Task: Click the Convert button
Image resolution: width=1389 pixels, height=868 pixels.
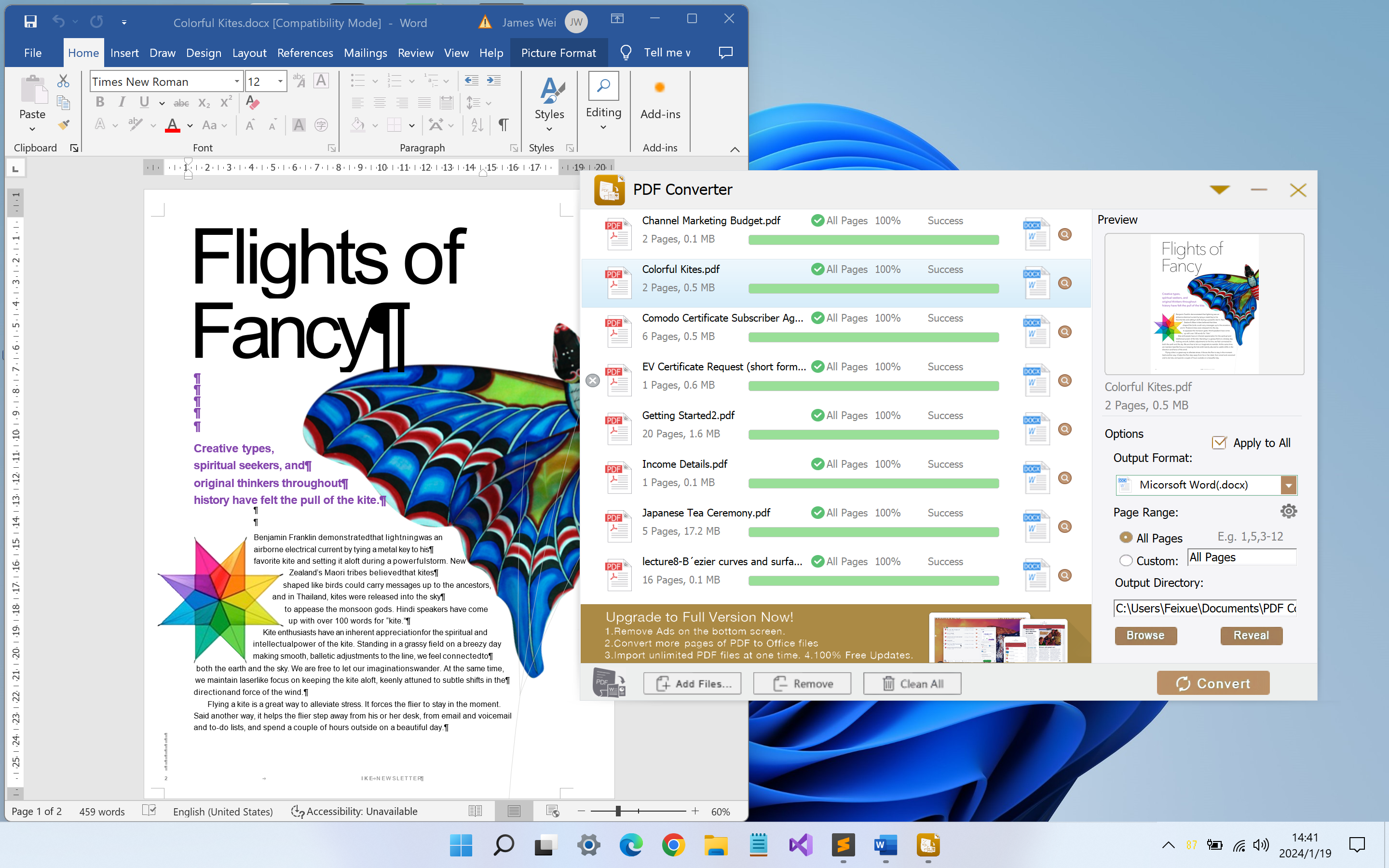Action: pyautogui.click(x=1213, y=683)
